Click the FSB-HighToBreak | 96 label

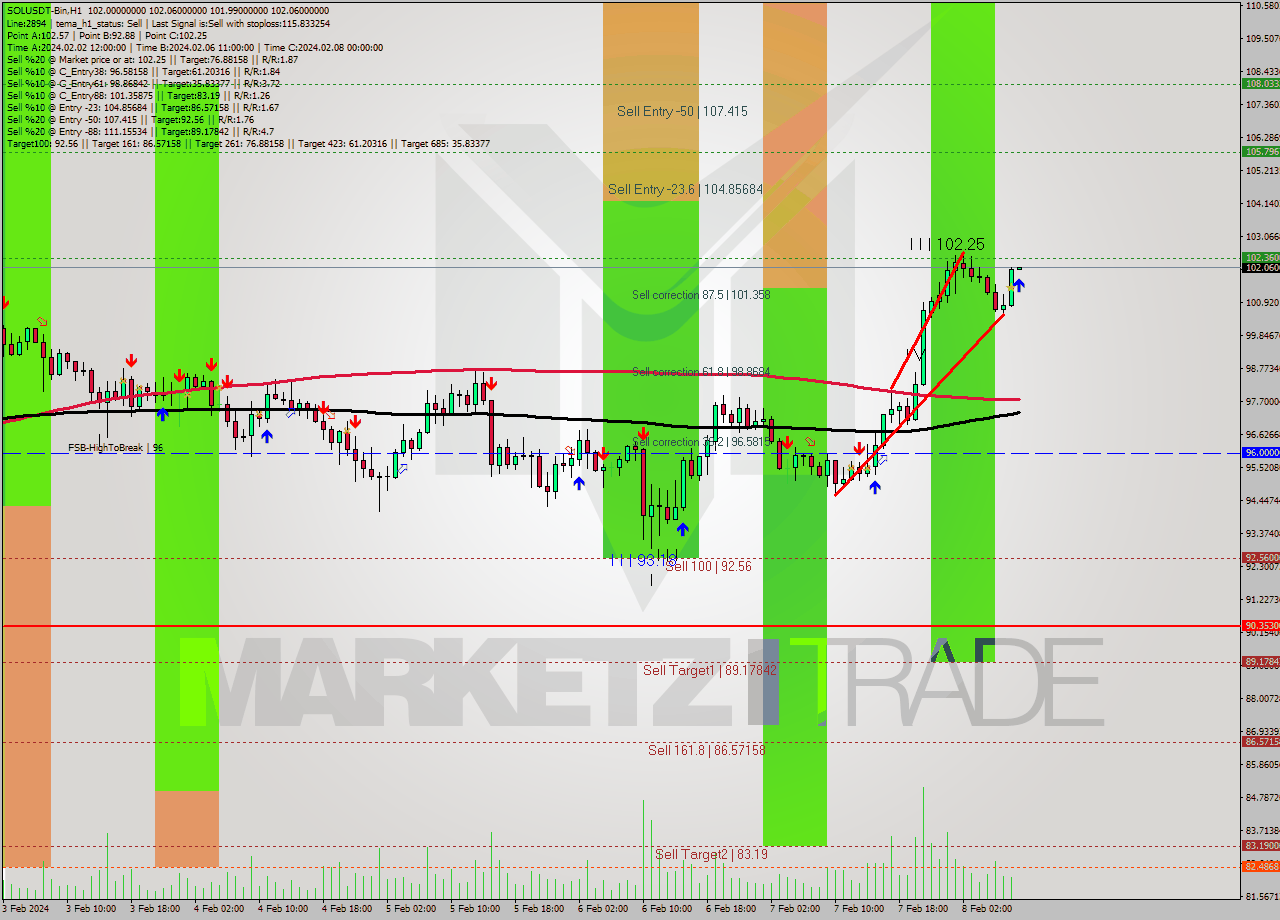115,448
